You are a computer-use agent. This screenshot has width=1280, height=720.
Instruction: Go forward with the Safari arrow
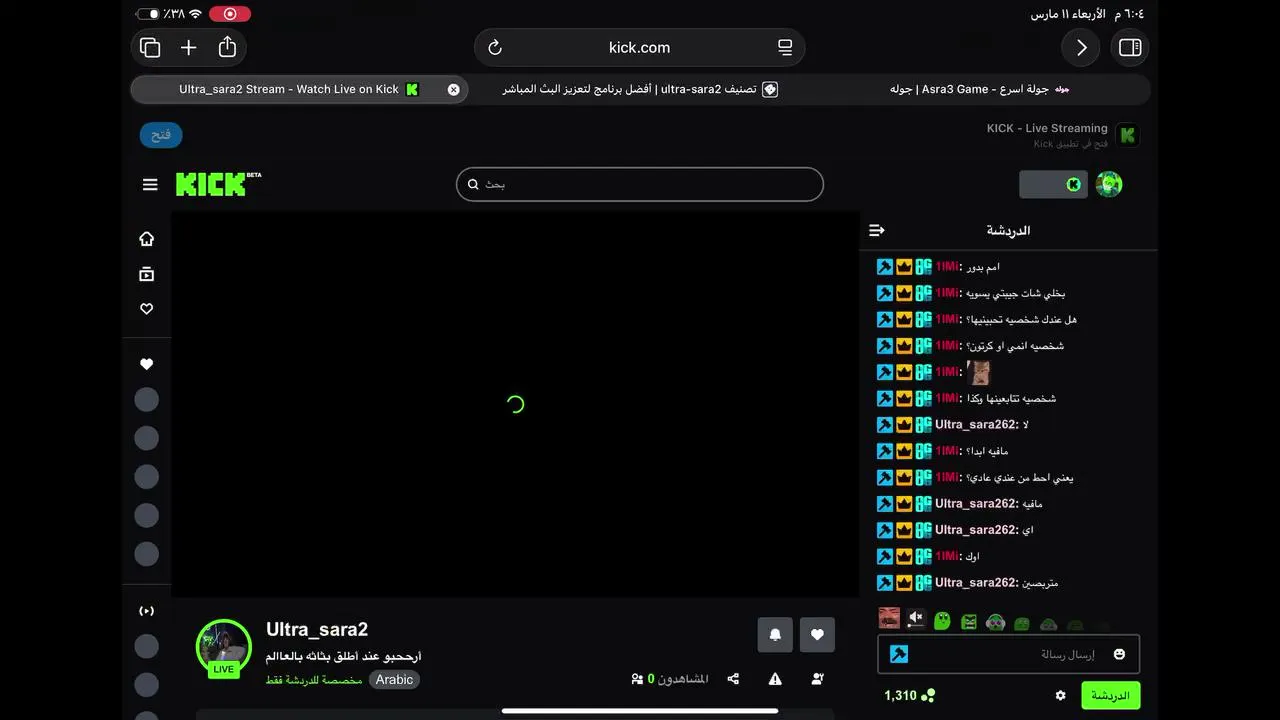pyautogui.click(x=1081, y=47)
